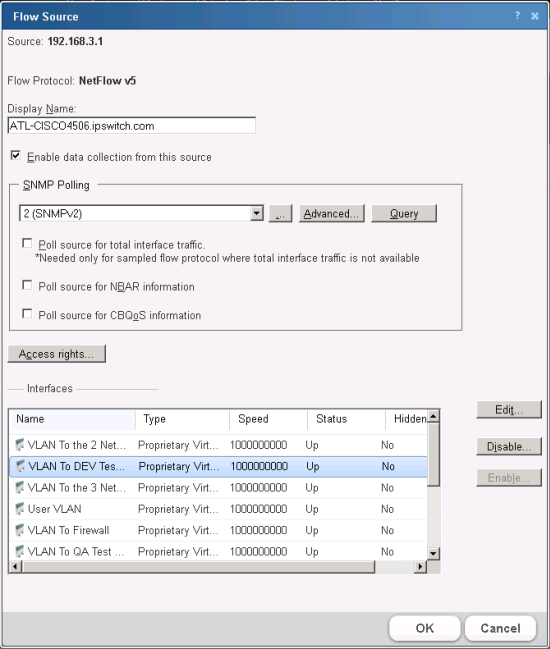Screen dimensions: 550x649
Task: Click the horizontal scroll left arrow
Action: coord(15,567)
